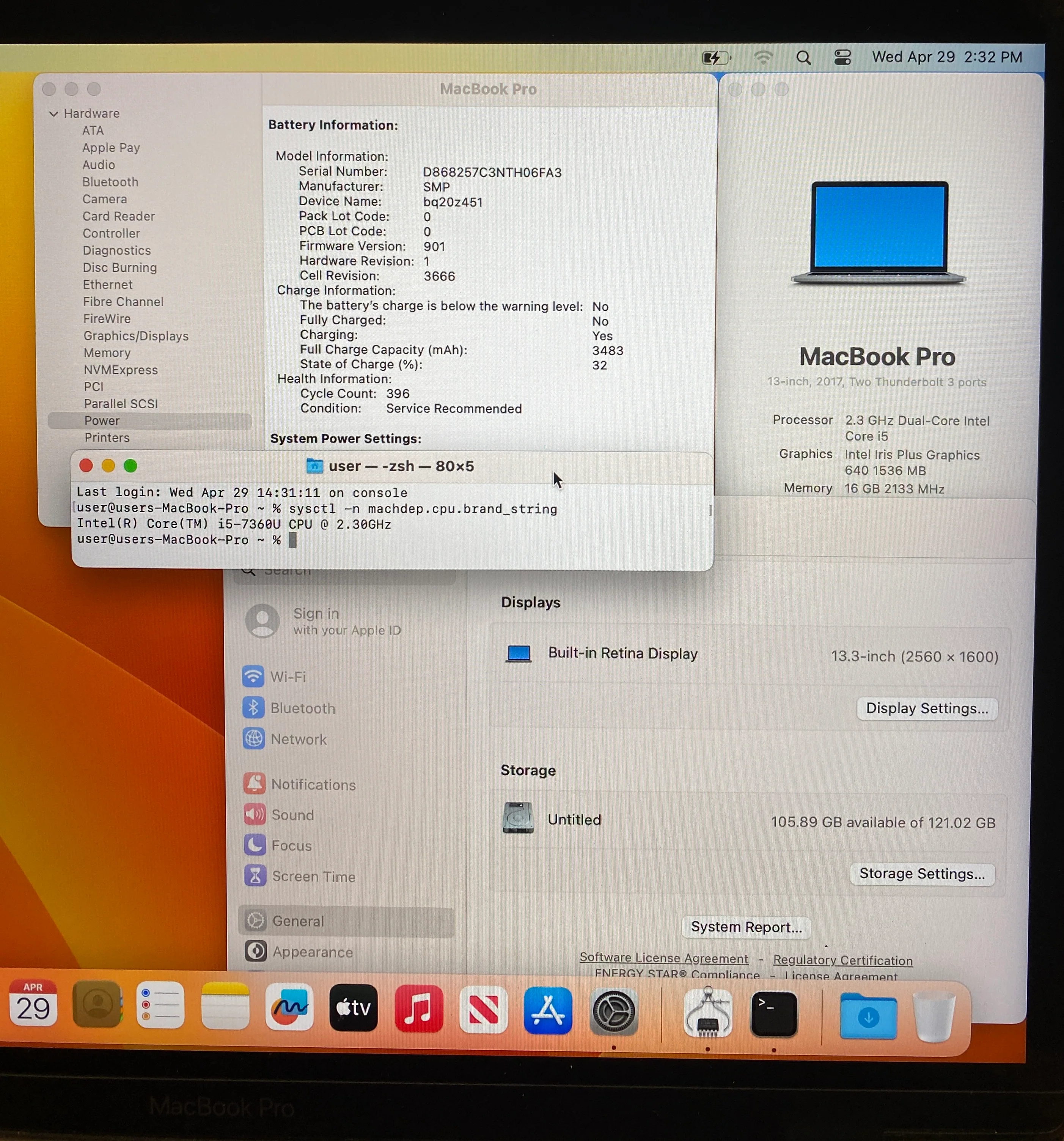
Task: Click the MacBook Pro laptop image
Action: coord(878,233)
